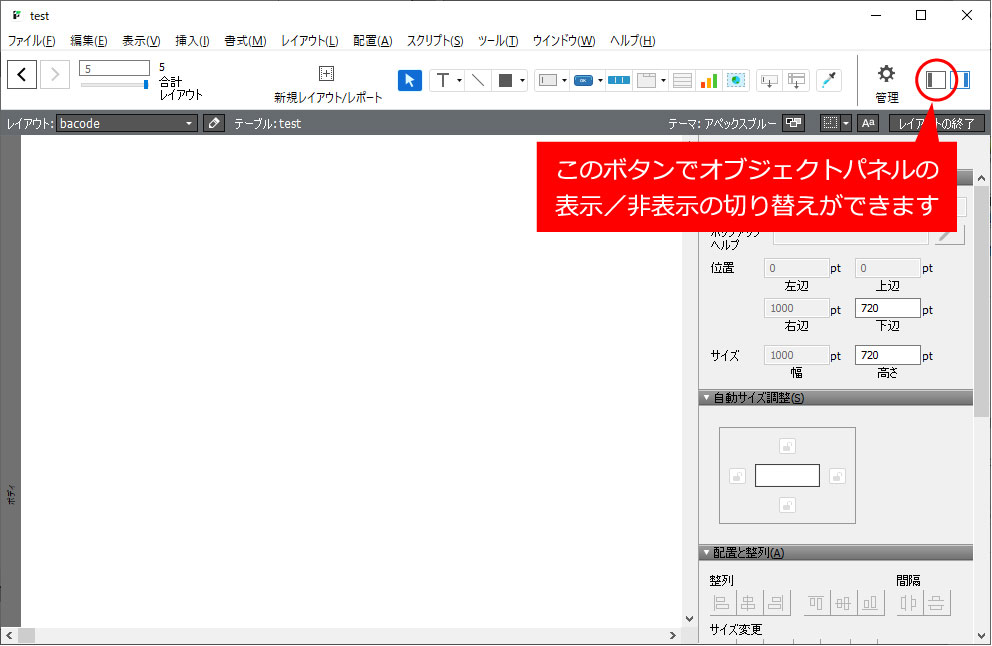Screen dimensions: 992x646
Task: Select the Button tool
Action: [583, 80]
